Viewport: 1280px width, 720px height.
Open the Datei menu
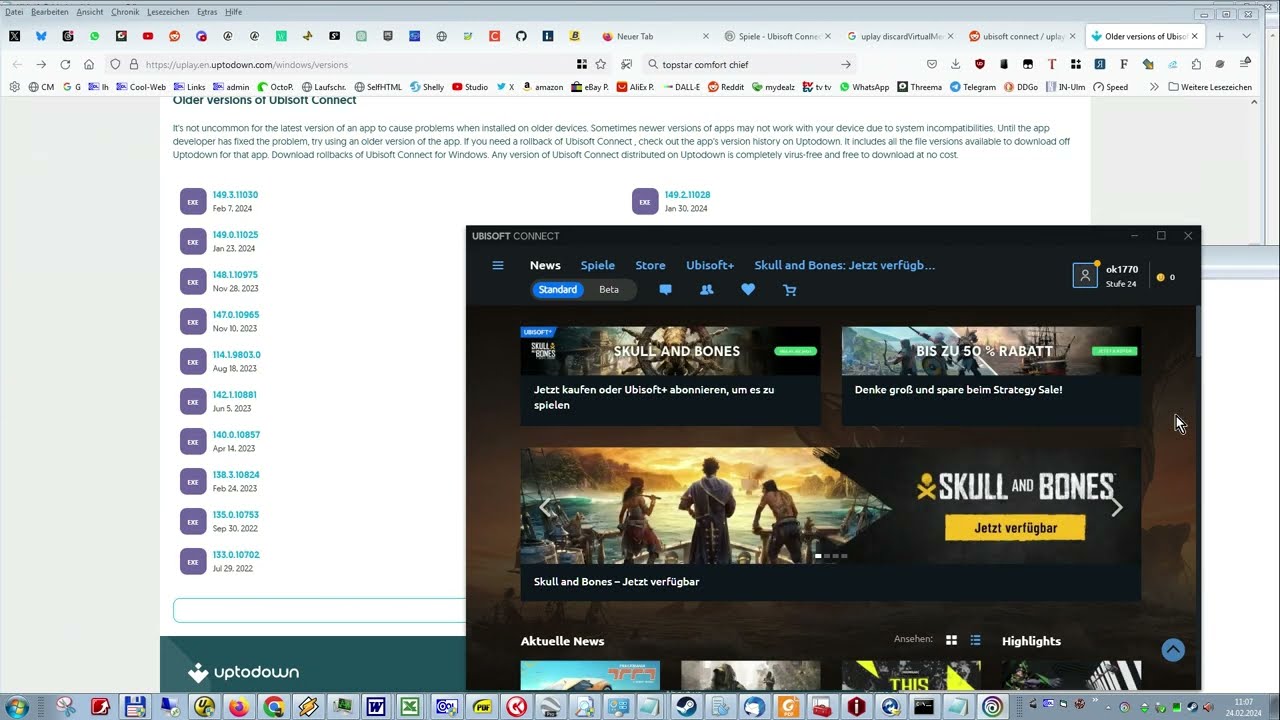14,12
